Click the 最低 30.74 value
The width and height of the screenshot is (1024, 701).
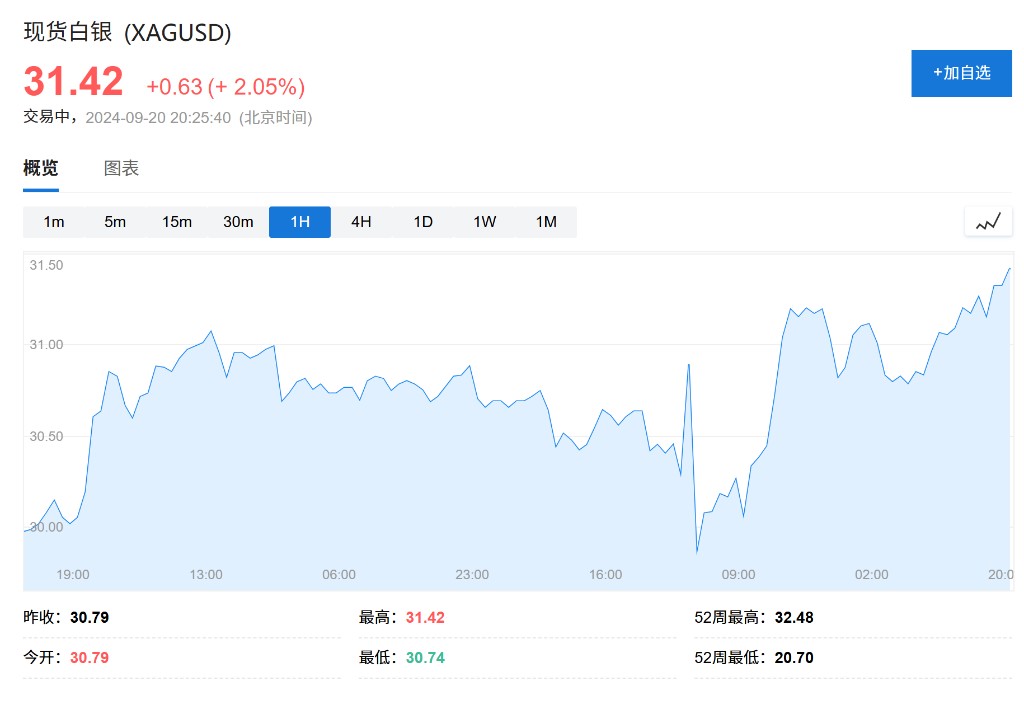click(425, 658)
